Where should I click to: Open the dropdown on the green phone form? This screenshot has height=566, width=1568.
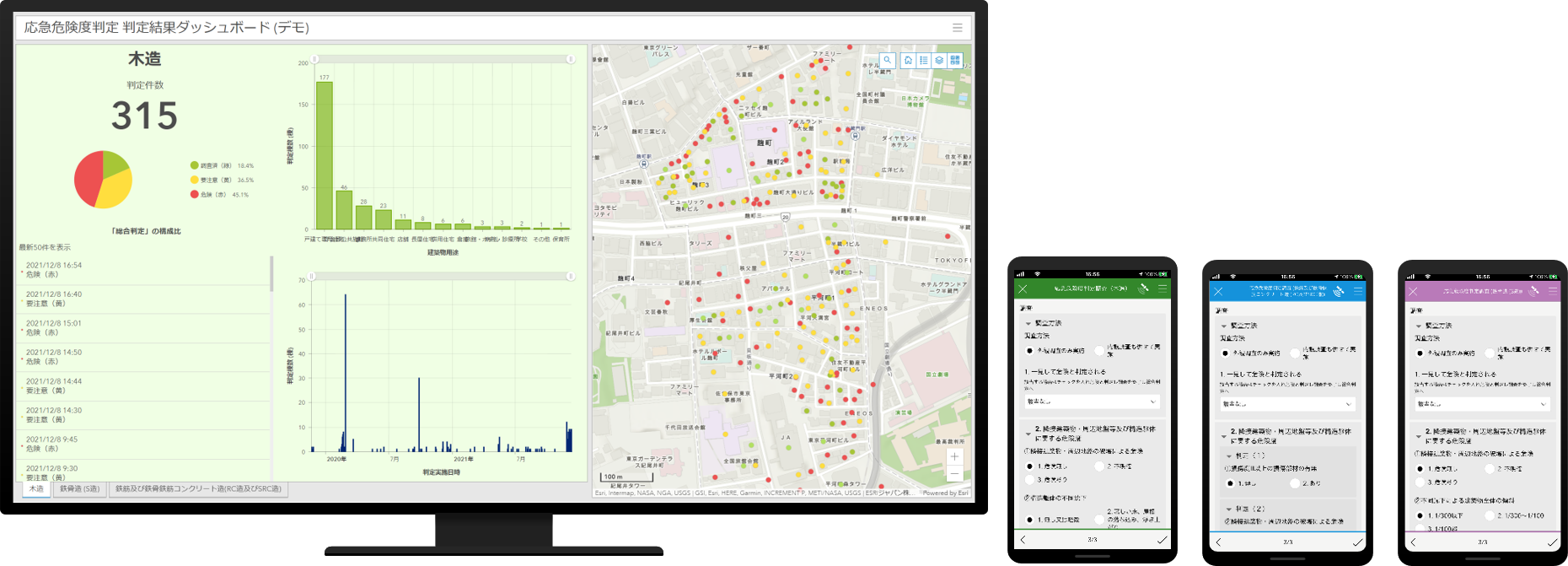[1091, 402]
